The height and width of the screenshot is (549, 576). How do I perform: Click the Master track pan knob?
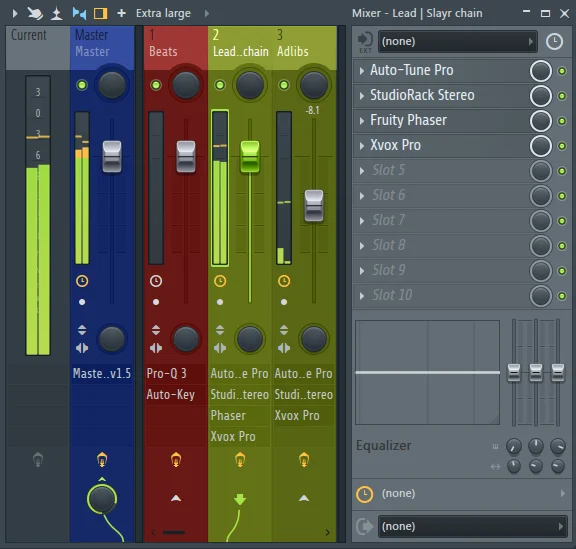click(x=112, y=85)
